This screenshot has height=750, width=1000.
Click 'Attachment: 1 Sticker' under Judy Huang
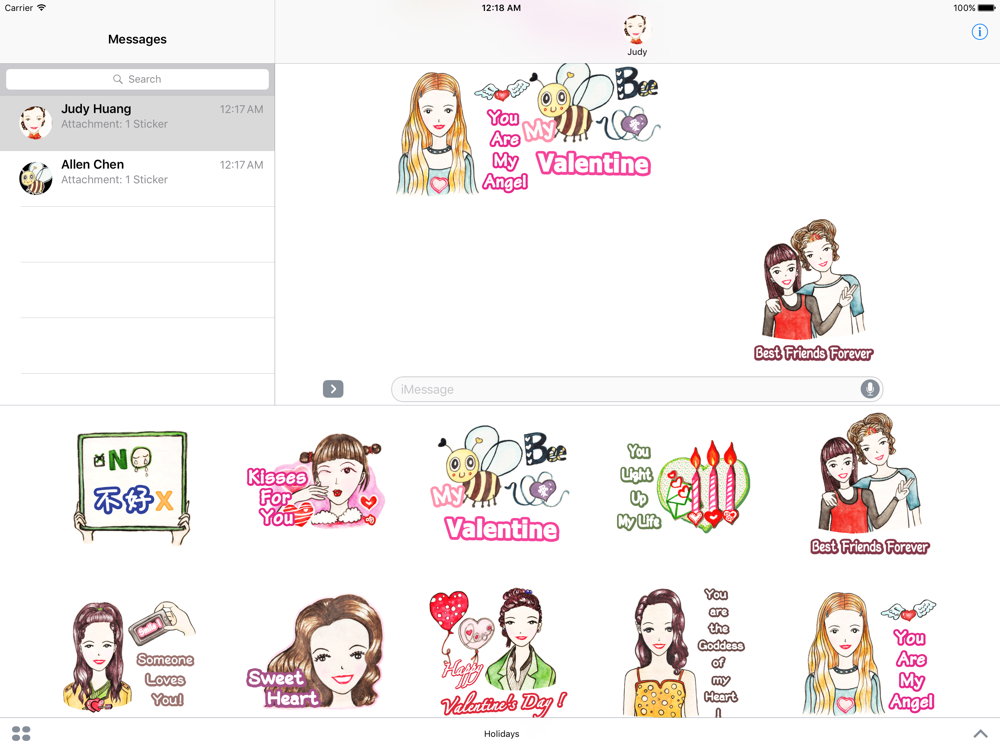point(114,124)
